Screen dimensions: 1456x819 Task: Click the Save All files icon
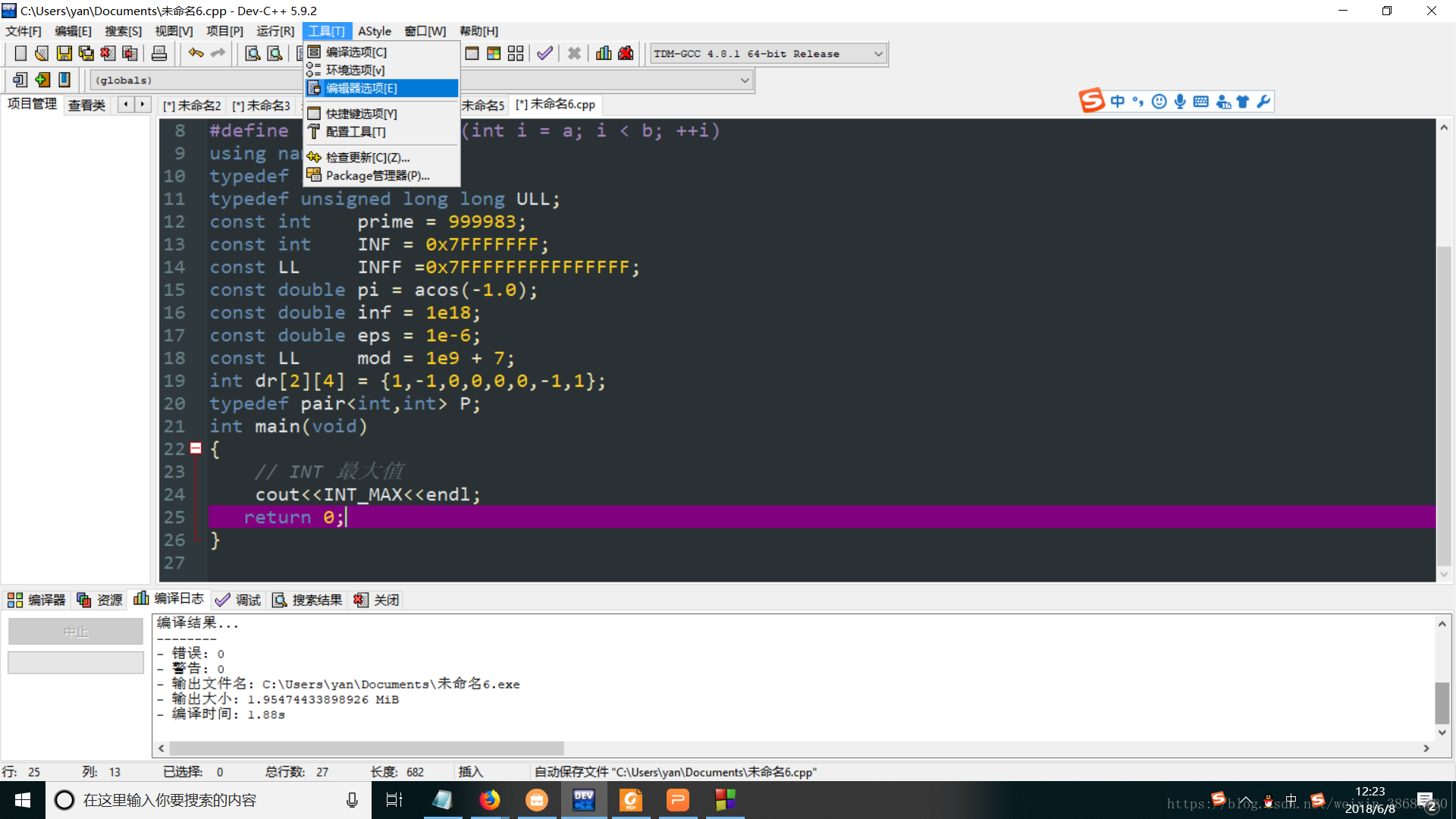pyautogui.click(x=86, y=53)
